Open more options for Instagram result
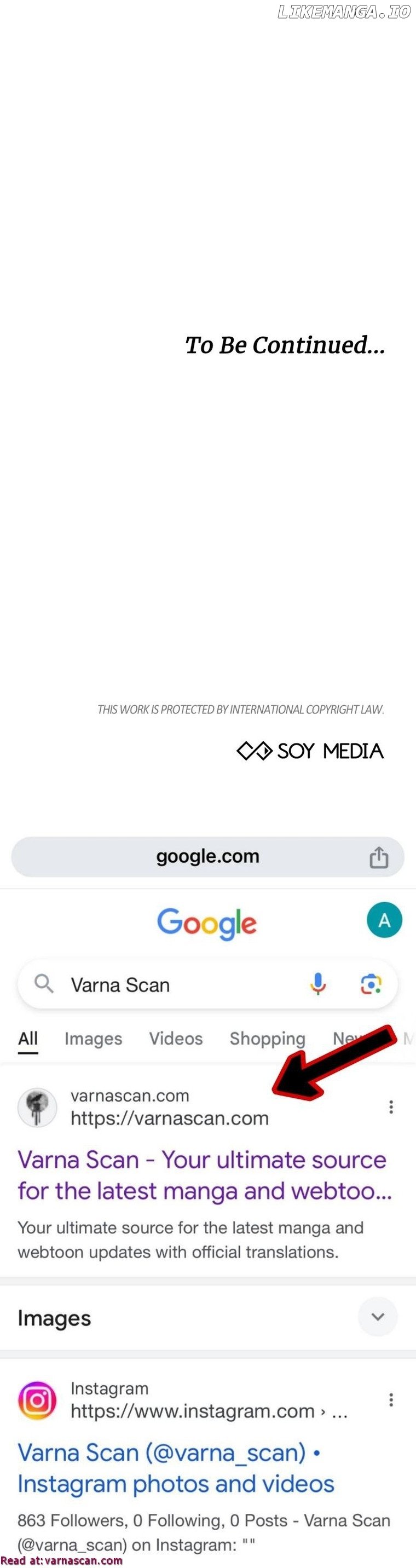This screenshot has width=416, height=1568. [391, 1399]
